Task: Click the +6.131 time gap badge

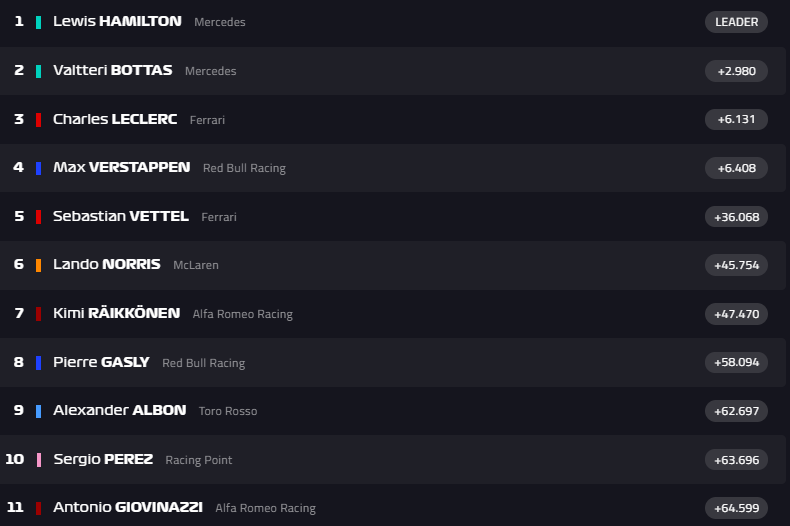Action: pyautogui.click(x=736, y=119)
